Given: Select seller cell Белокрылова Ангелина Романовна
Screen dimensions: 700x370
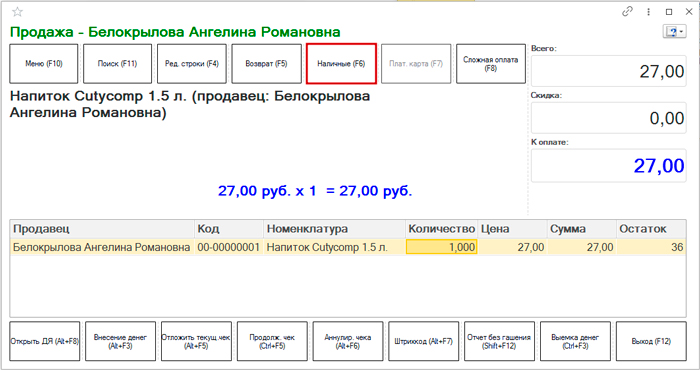Looking at the screenshot, I should click(x=102, y=247).
